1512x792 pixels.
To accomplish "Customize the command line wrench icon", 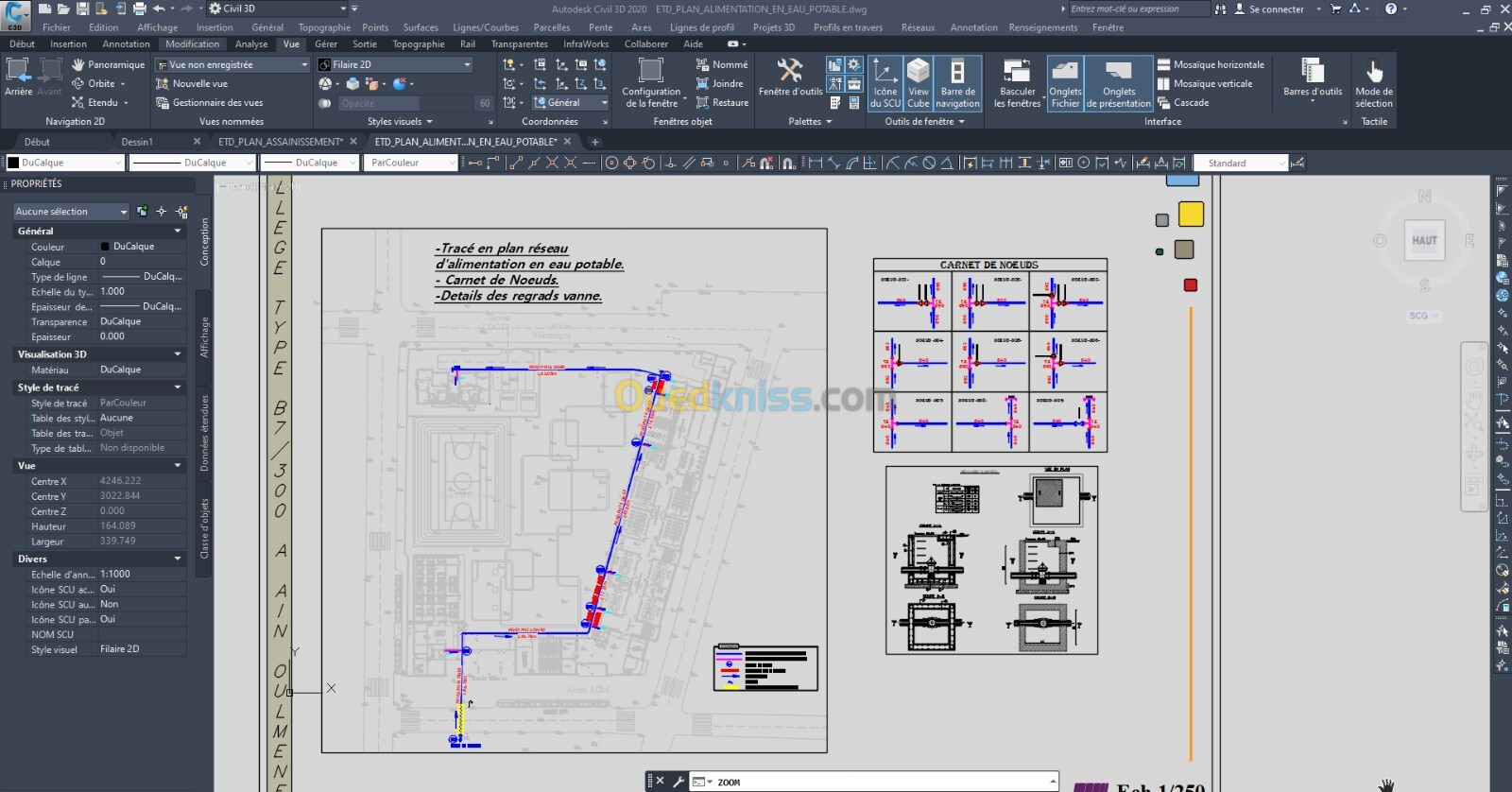I will [x=679, y=782].
